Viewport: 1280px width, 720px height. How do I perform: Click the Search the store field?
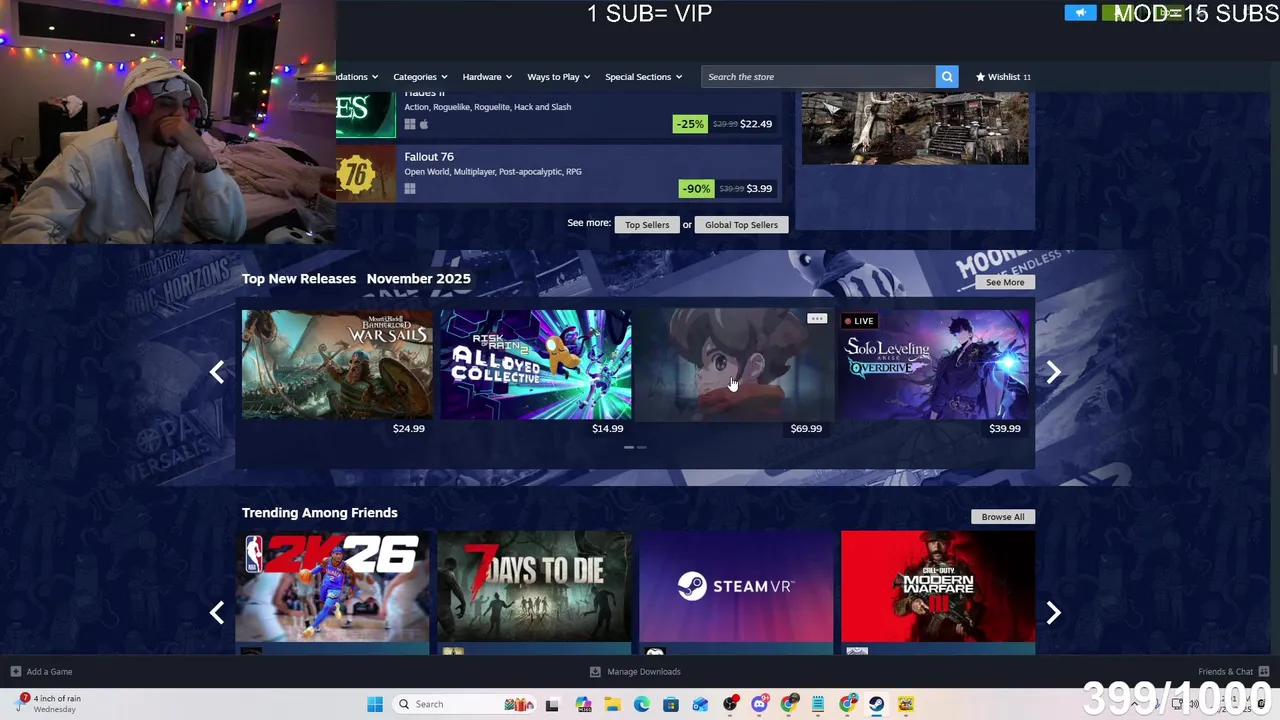[x=818, y=77]
